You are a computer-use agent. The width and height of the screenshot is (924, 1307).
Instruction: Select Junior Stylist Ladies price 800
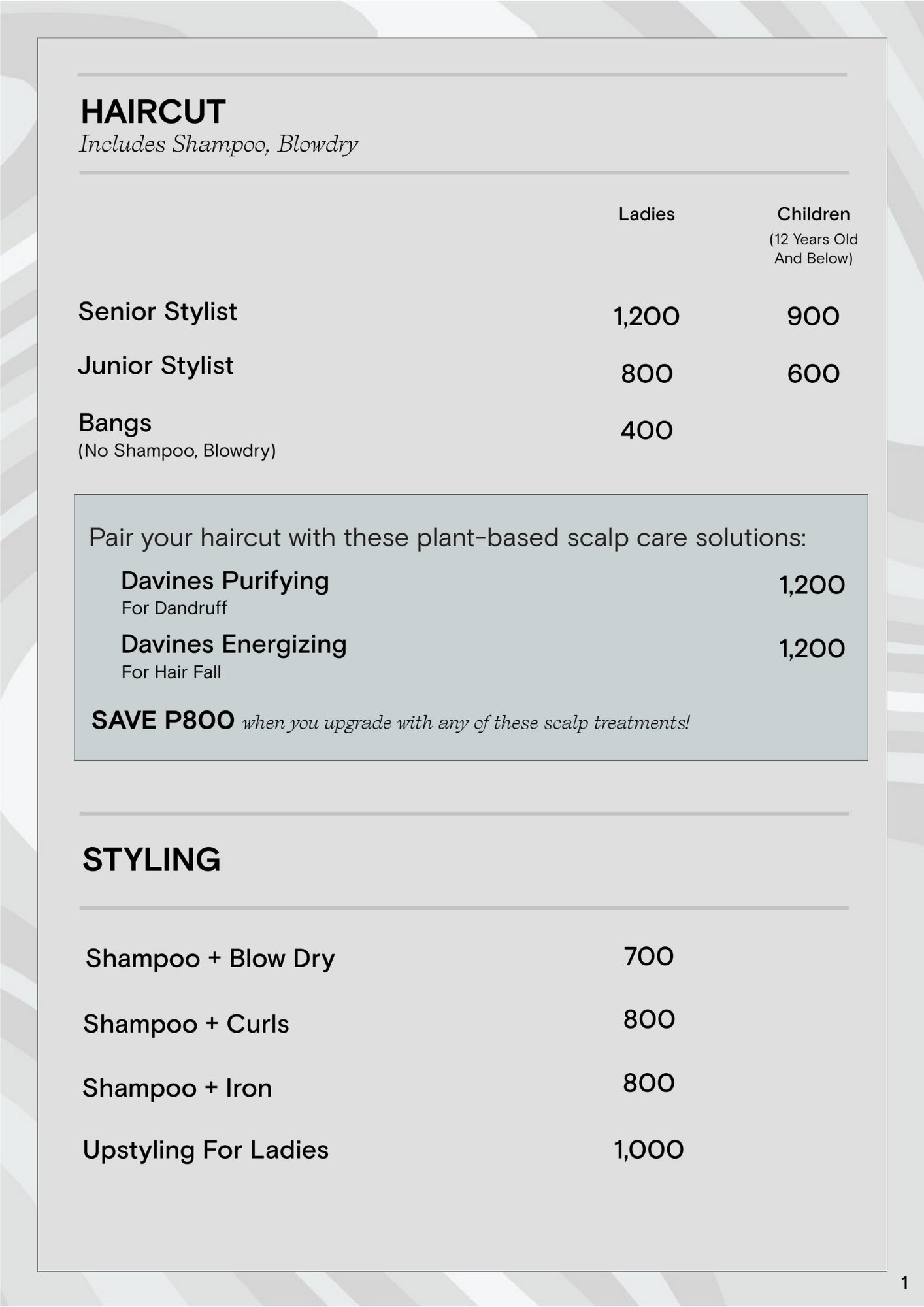646,374
